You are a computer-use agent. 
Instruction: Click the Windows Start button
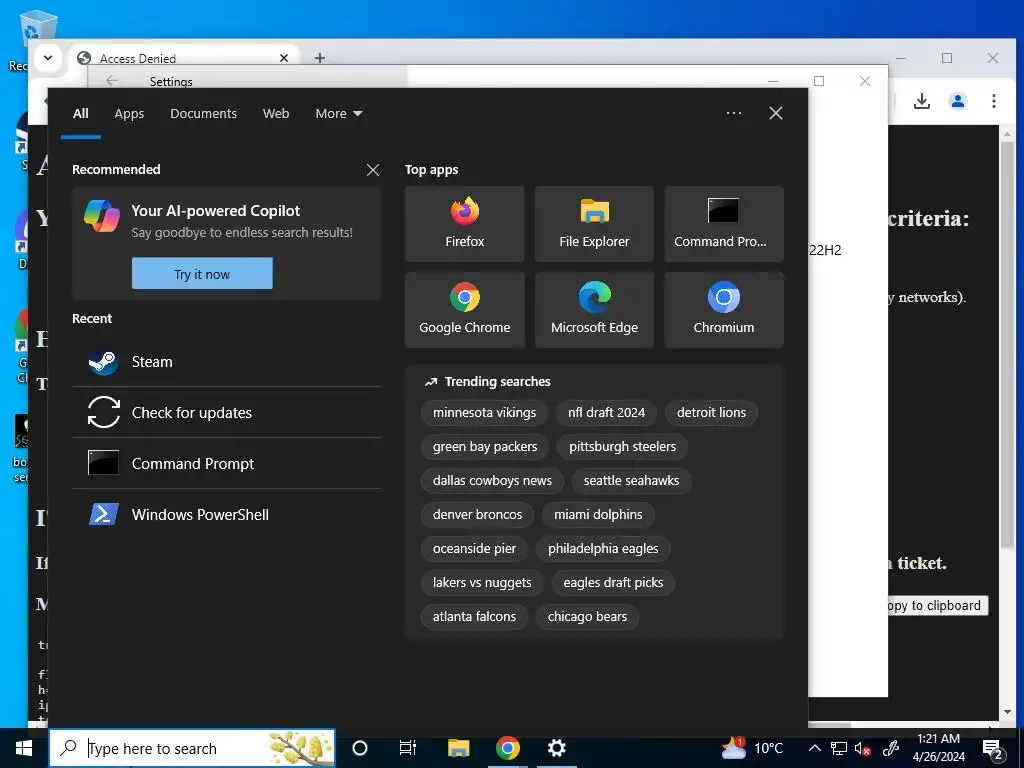pos(24,748)
